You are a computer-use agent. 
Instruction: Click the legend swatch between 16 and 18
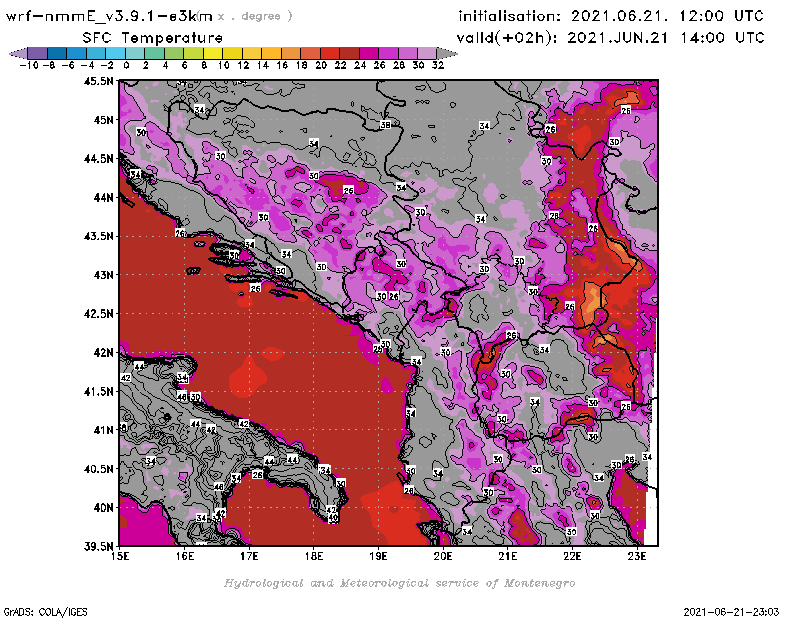(x=291, y=53)
